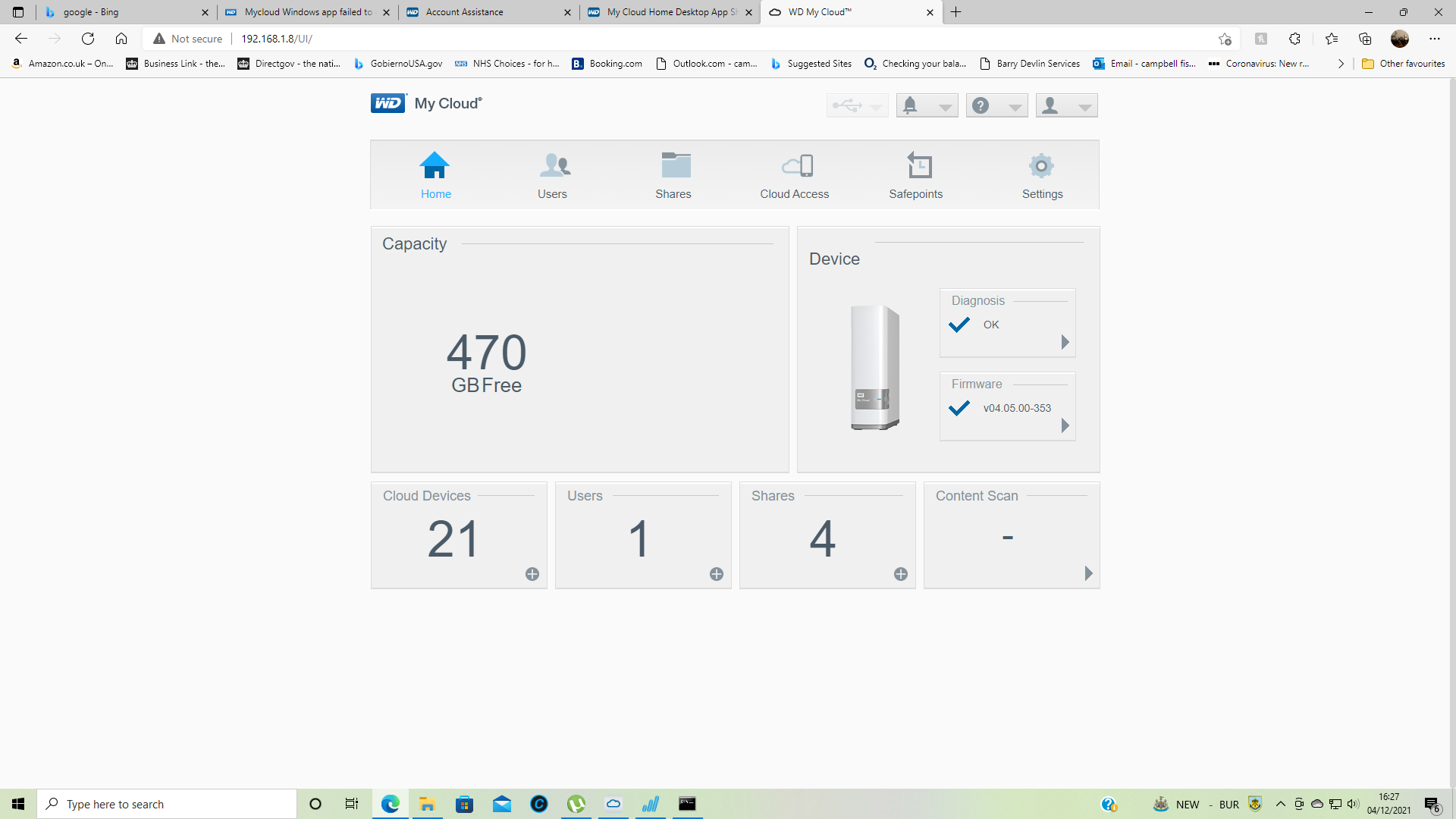Open the Booking.com favorites link
Viewport: 1456px width, 819px height.
click(x=607, y=64)
